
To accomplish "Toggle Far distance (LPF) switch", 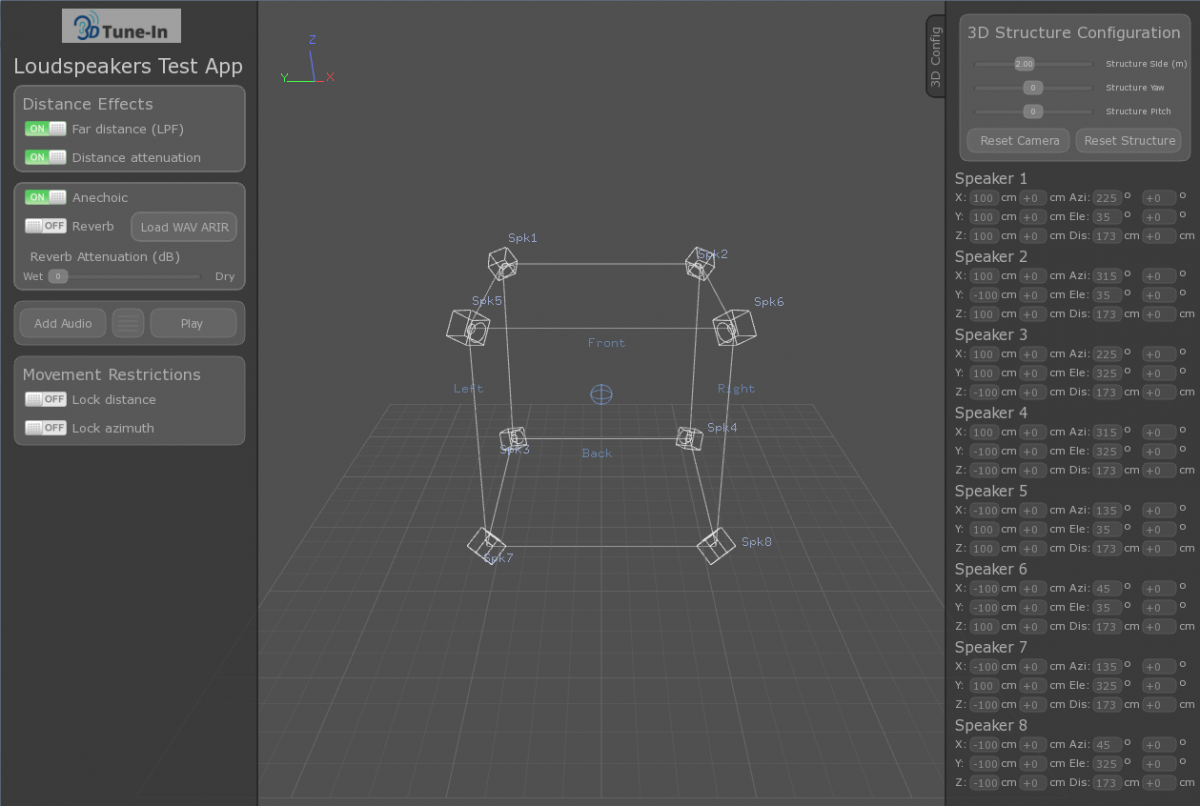I will (46, 129).
